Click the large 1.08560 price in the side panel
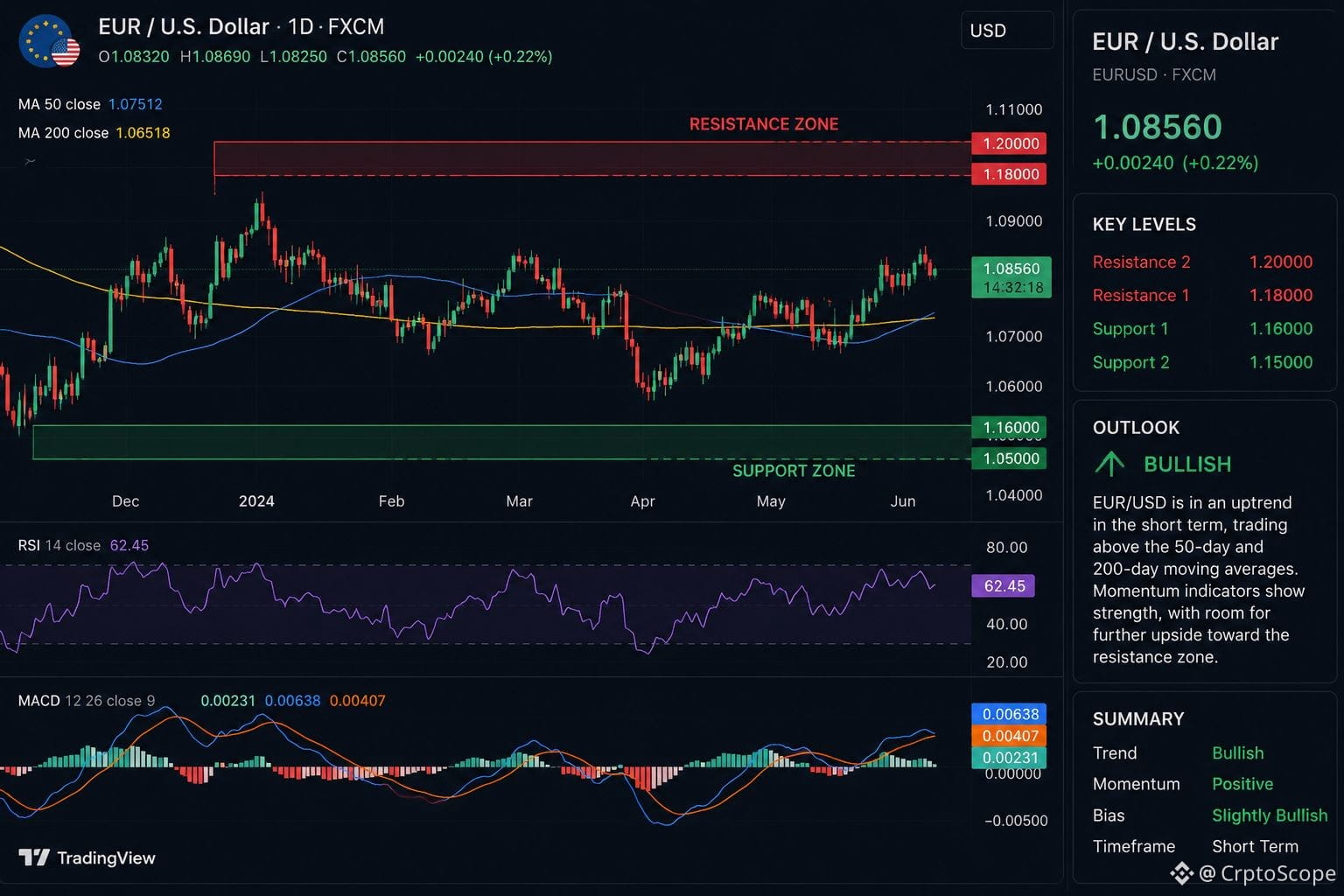Image resolution: width=1344 pixels, height=896 pixels. [1157, 127]
